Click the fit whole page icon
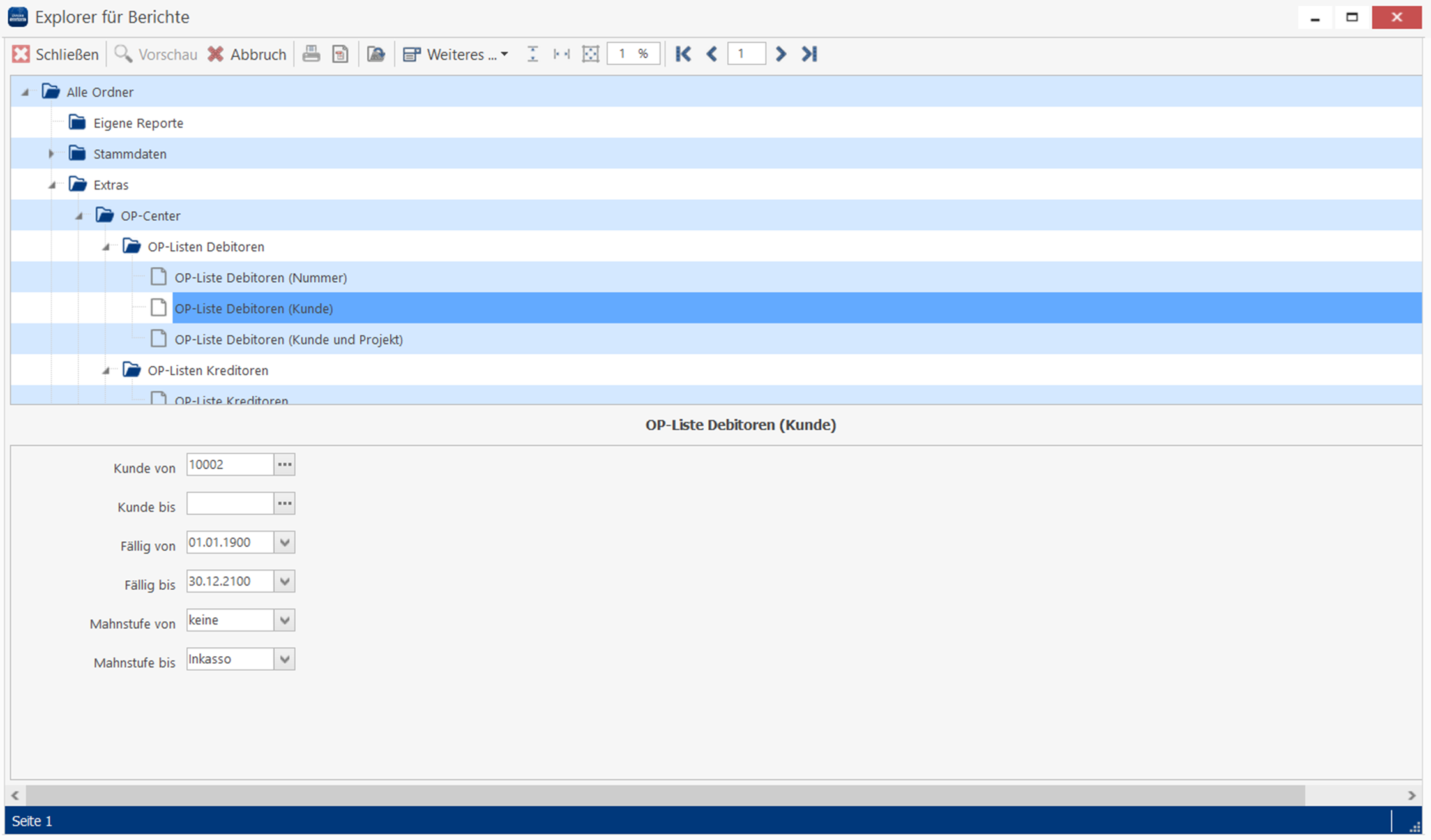 tap(591, 54)
